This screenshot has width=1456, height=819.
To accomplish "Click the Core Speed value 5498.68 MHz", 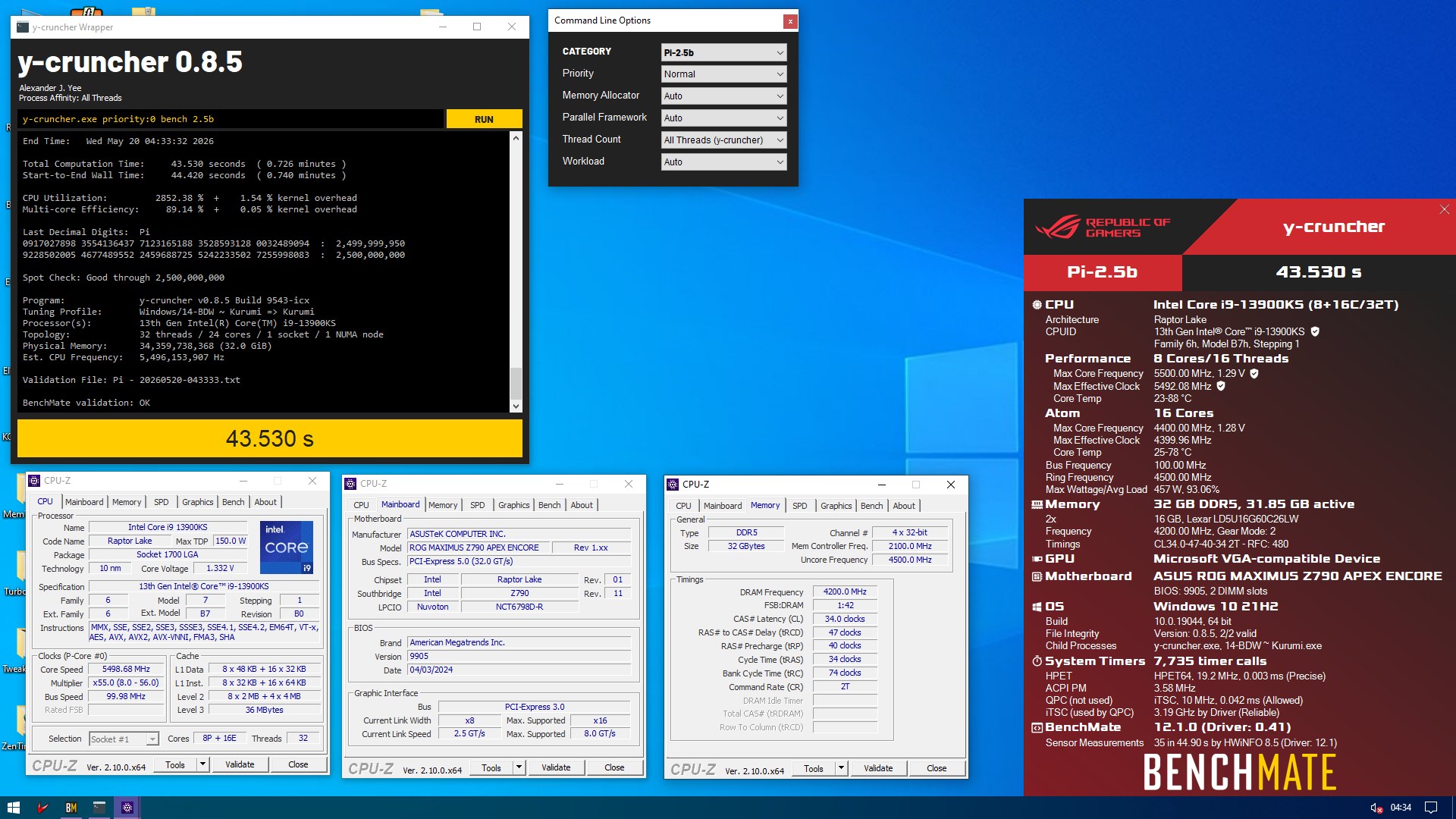I will [126, 670].
